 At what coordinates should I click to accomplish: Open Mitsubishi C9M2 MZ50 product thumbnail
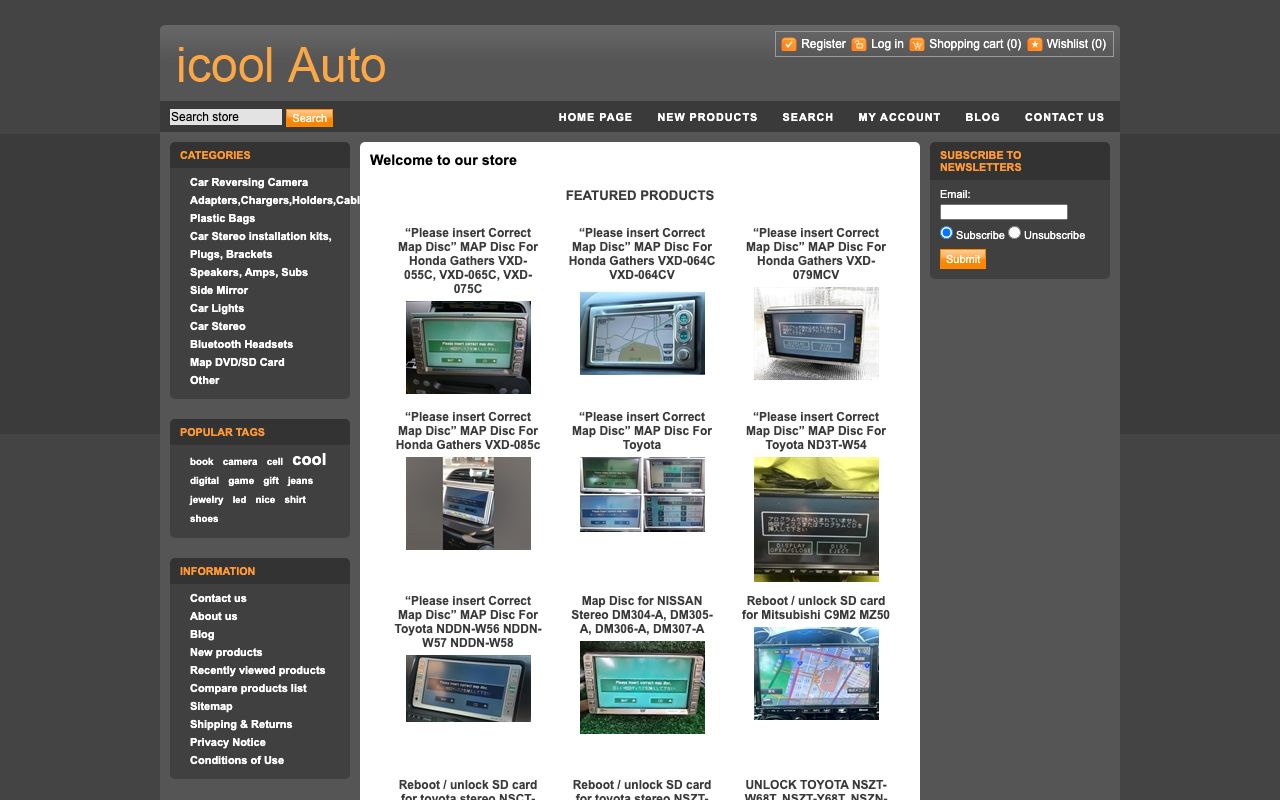[816, 673]
